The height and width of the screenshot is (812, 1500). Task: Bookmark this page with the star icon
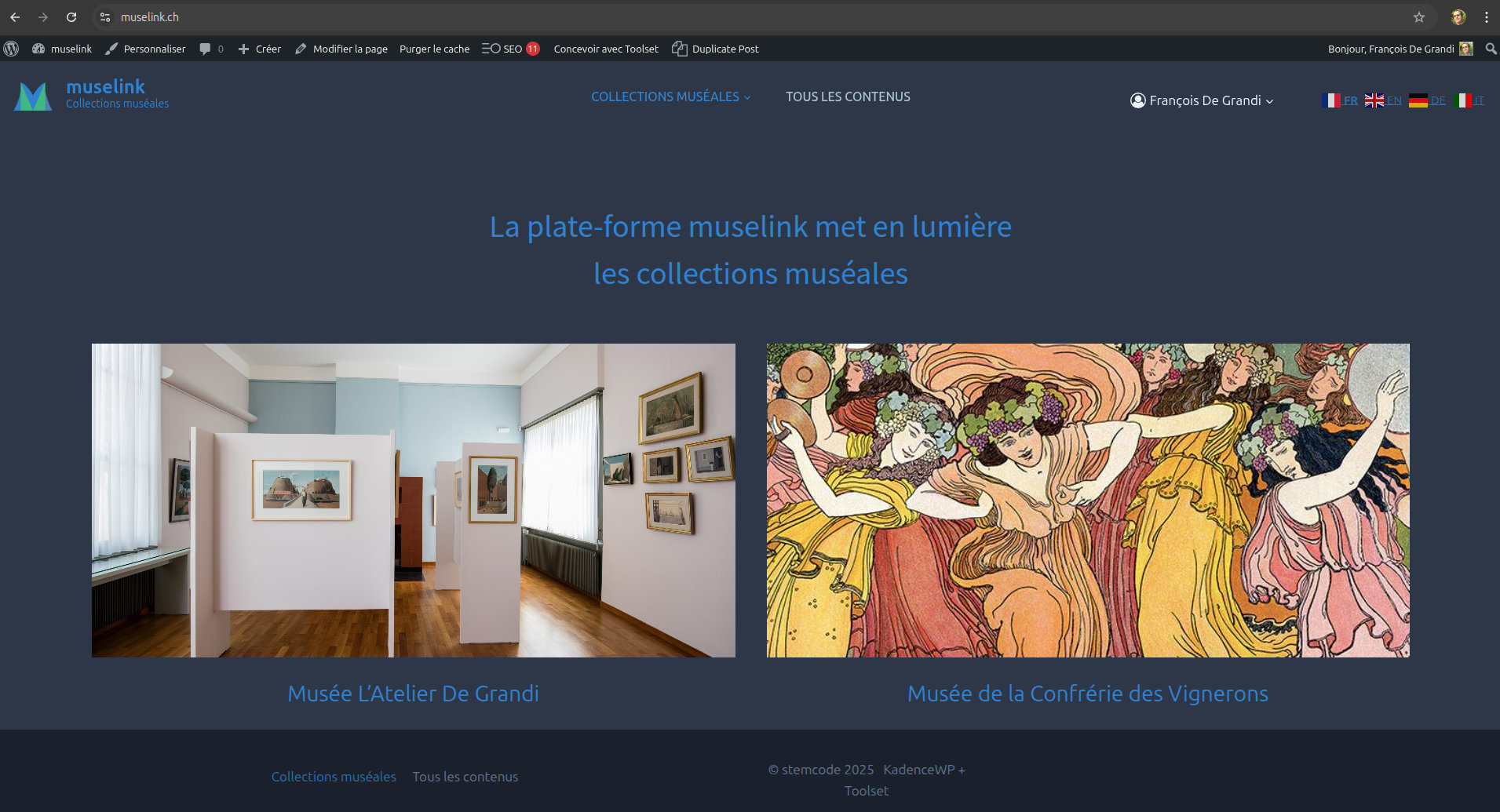(1419, 17)
